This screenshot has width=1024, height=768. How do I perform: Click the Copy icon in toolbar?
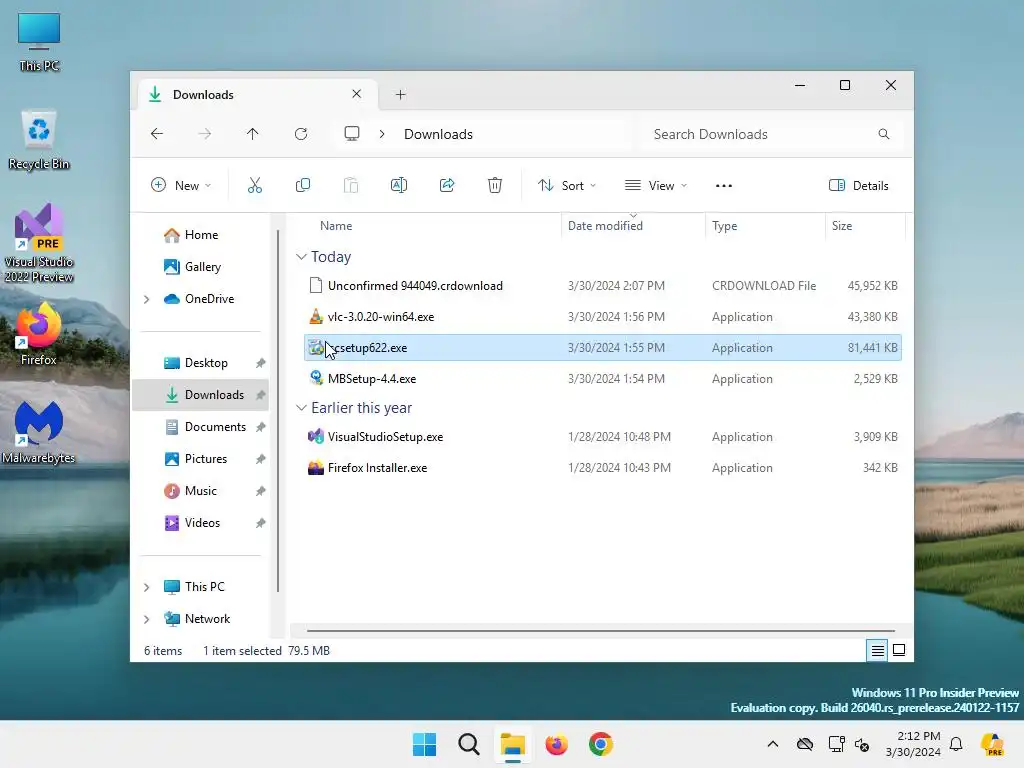click(302, 185)
